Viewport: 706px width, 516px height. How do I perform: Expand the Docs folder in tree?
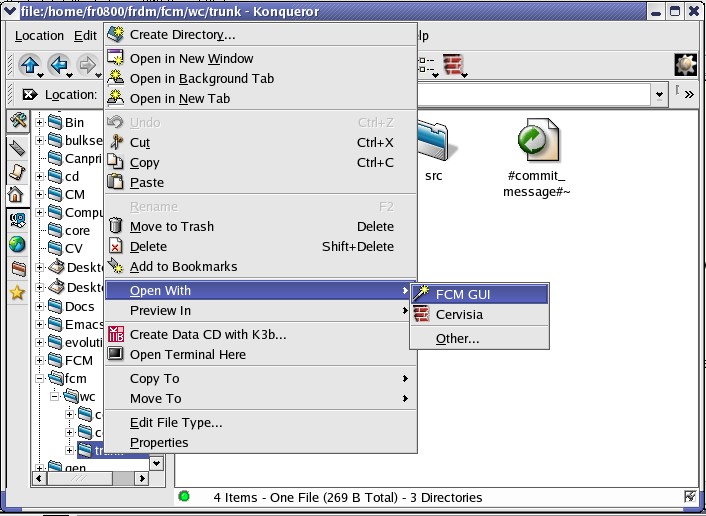(40, 306)
